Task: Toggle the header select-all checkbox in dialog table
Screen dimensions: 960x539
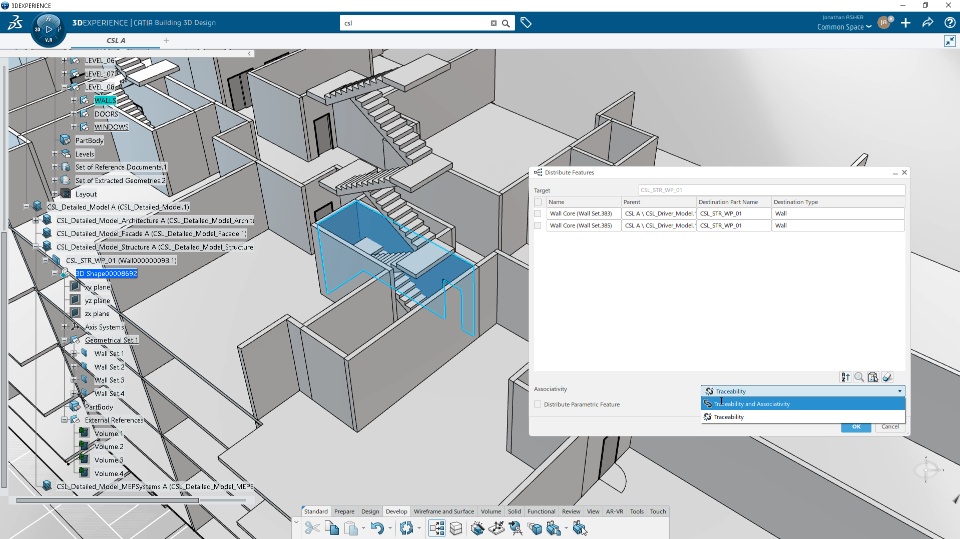Action: pos(538,202)
